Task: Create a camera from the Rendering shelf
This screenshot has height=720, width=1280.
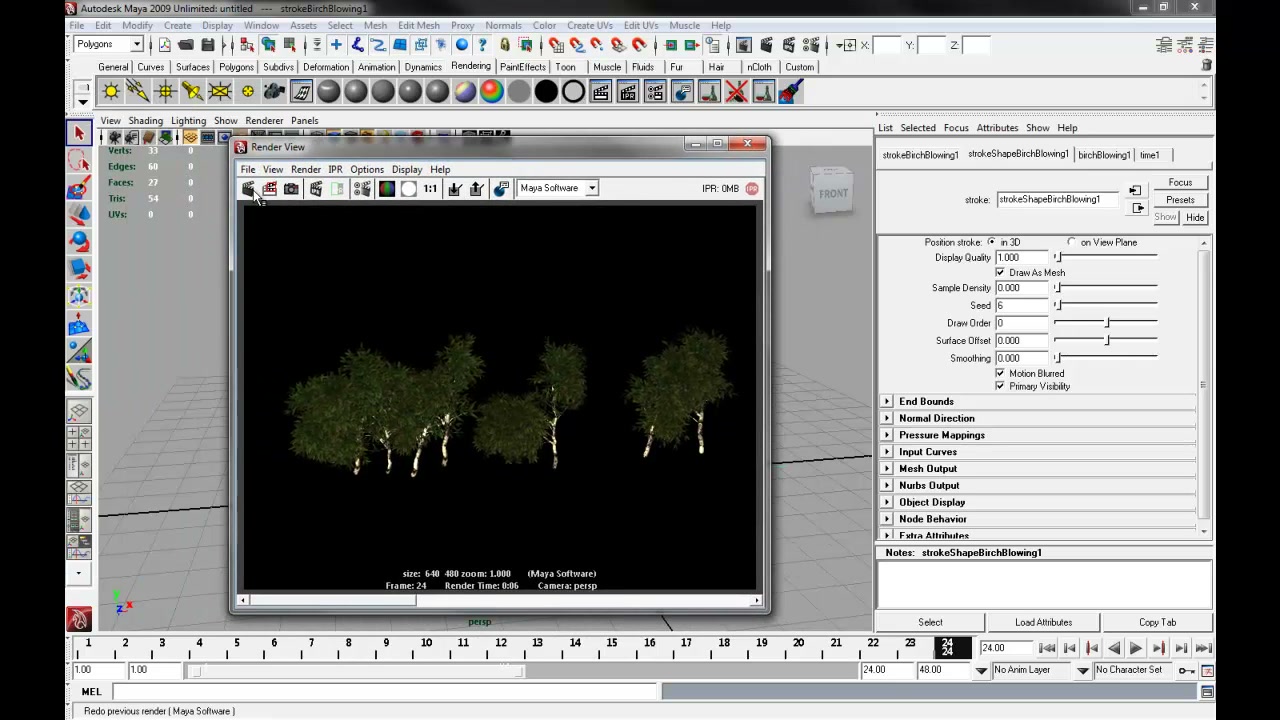Action: (274, 92)
